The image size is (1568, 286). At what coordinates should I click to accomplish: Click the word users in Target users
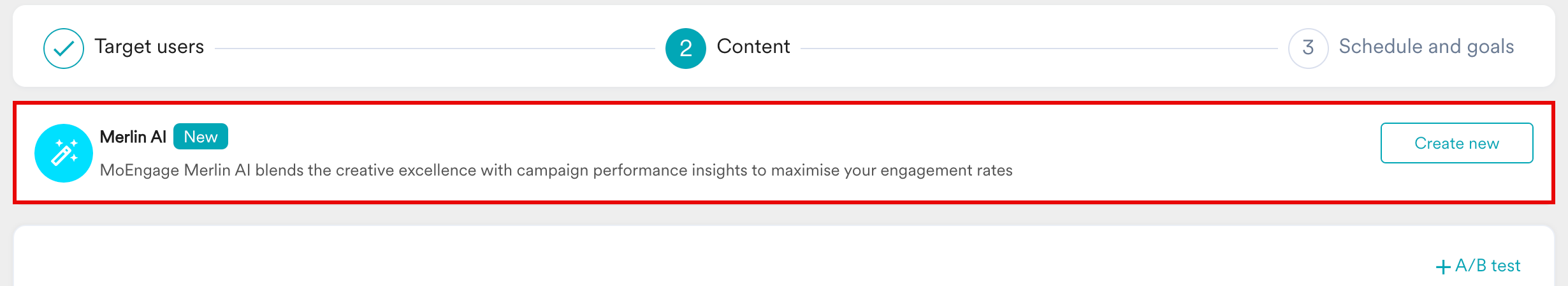pyautogui.click(x=180, y=47)
